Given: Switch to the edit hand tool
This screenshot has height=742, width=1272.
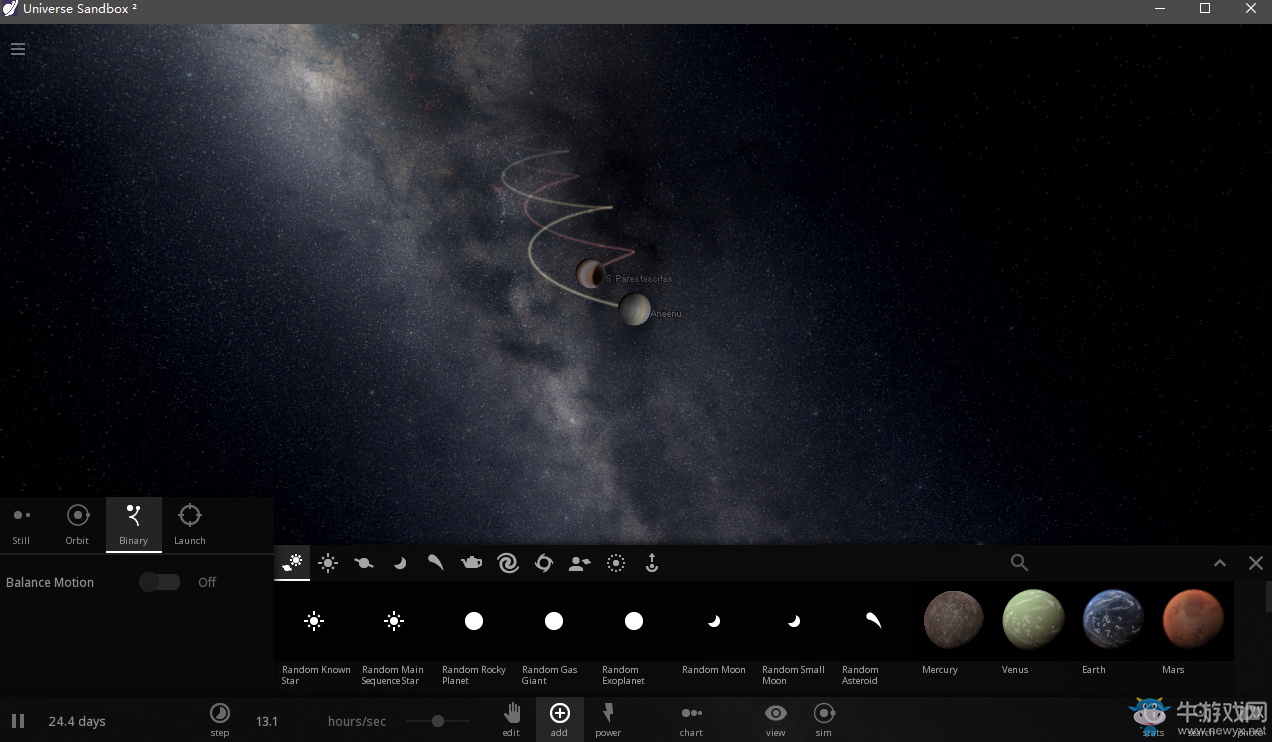Looking at the screenshot, I should click(x=511, y=719).
